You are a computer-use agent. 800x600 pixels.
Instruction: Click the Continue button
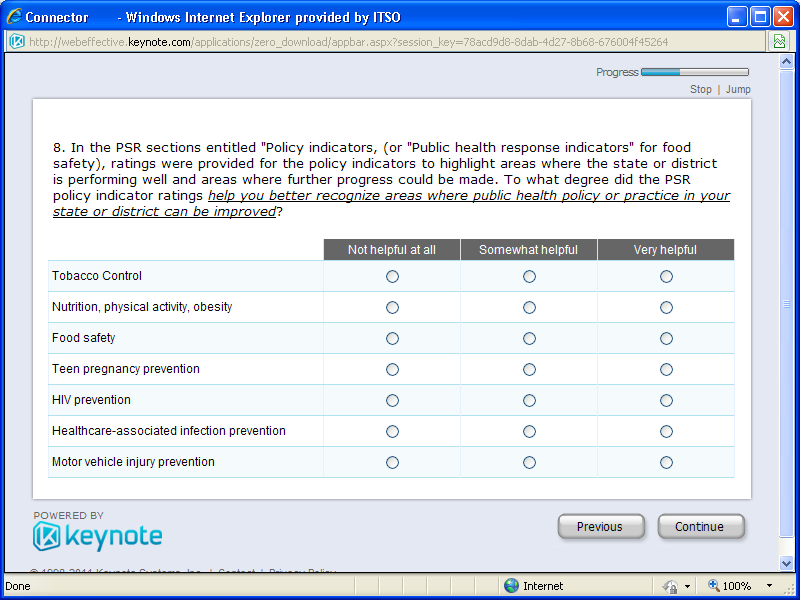pos(701,527)
